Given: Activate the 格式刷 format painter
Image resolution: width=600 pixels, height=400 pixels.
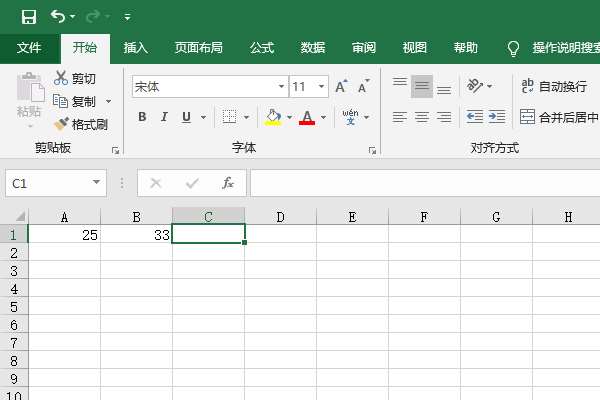Looking at the screenshot, I should (x=81, y=124).
